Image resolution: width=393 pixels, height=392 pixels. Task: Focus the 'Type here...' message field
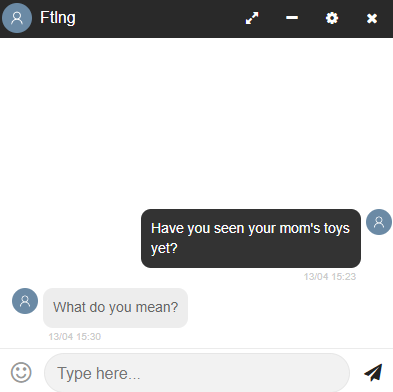pyautogui.click(x=197, y=373)
